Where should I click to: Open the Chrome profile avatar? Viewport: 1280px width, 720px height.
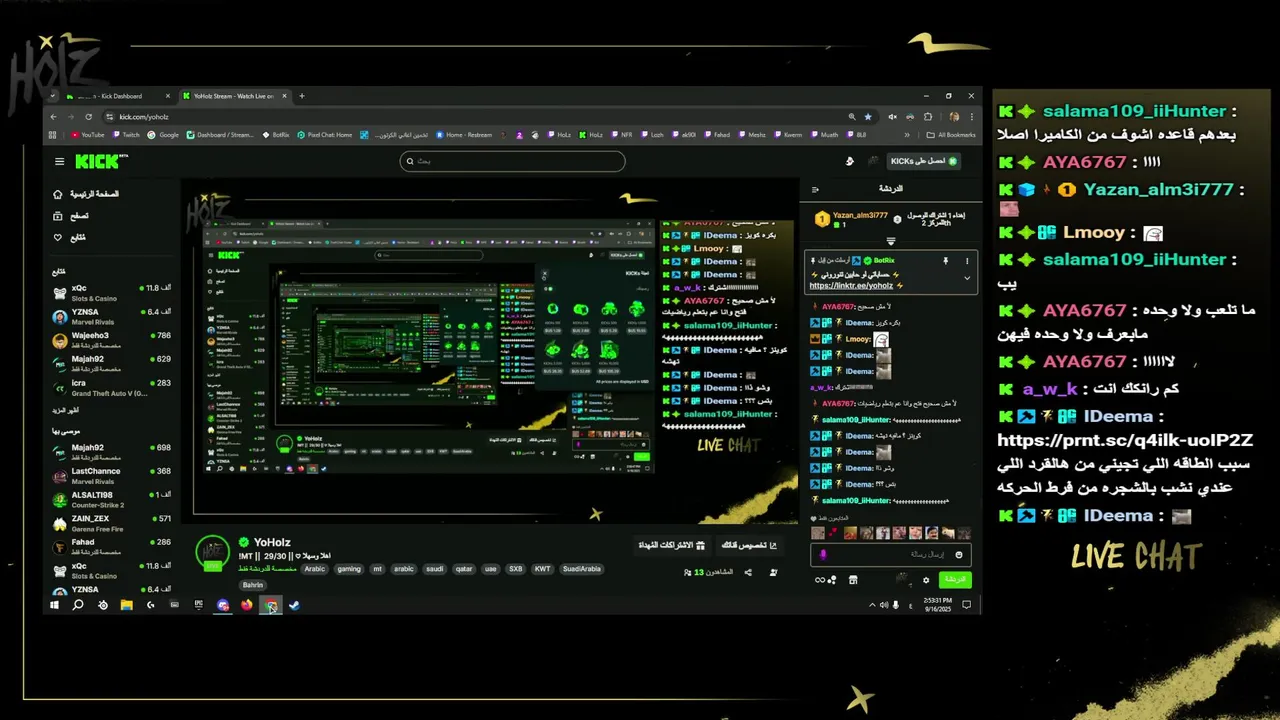click(954, 117)
